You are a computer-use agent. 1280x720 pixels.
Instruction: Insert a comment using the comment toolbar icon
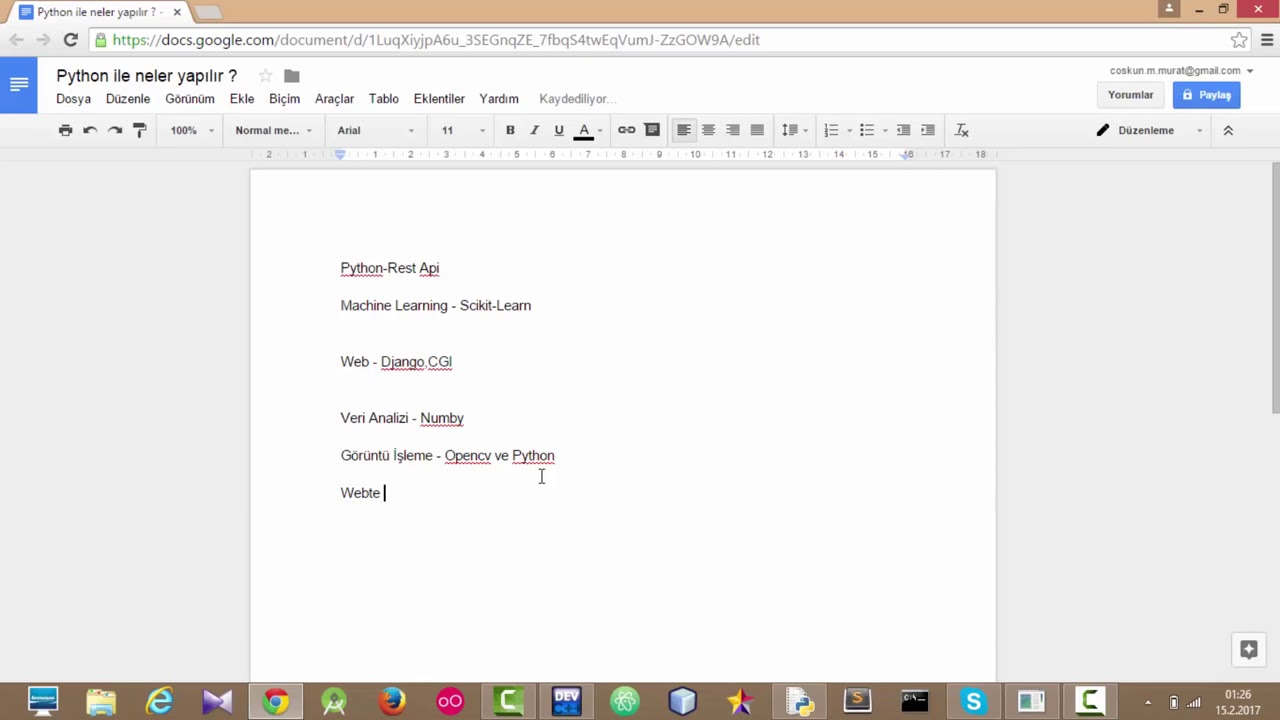[652, 130]
